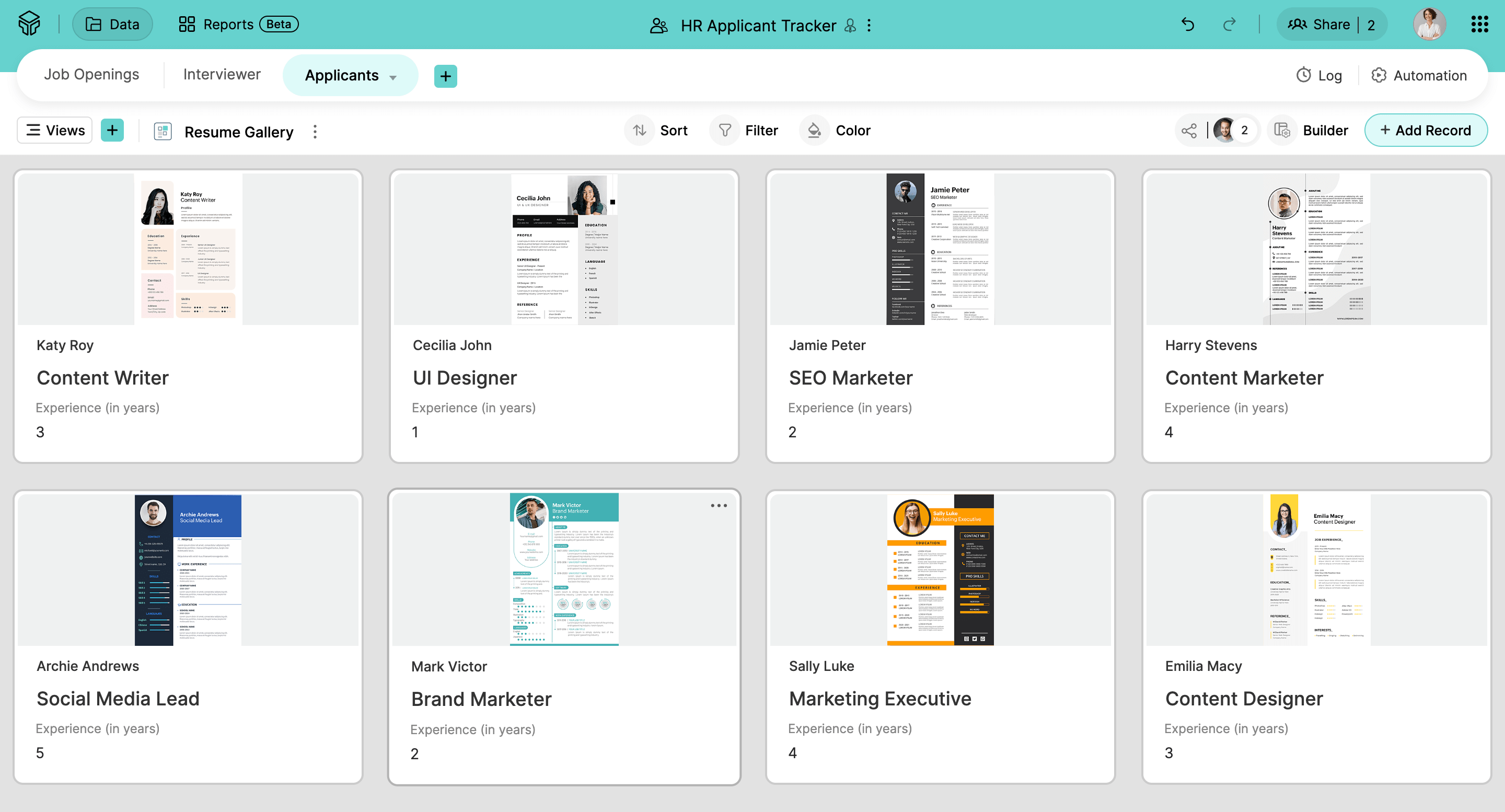Expand the Applicants tab dropdown arrow
Image resolution: width=1505 pixels, height=812 pixels.
(x=393, y=78)
